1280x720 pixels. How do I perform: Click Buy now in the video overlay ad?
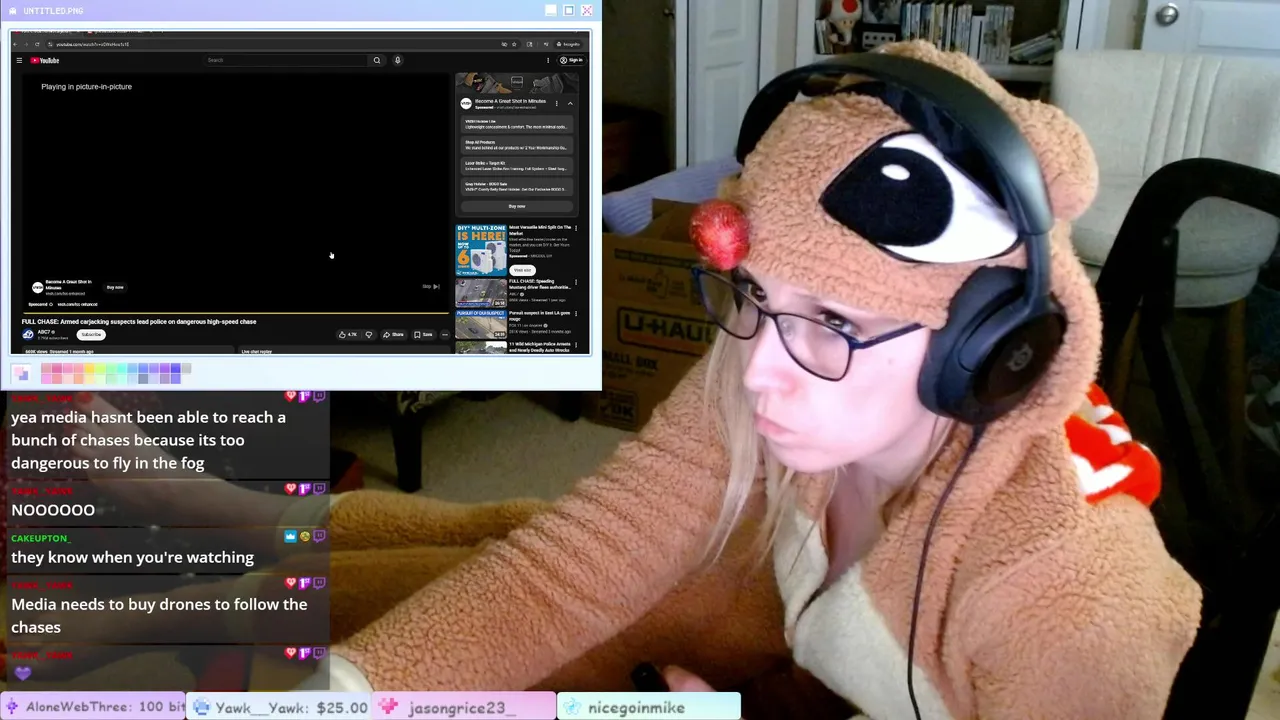tap(115, 287)
